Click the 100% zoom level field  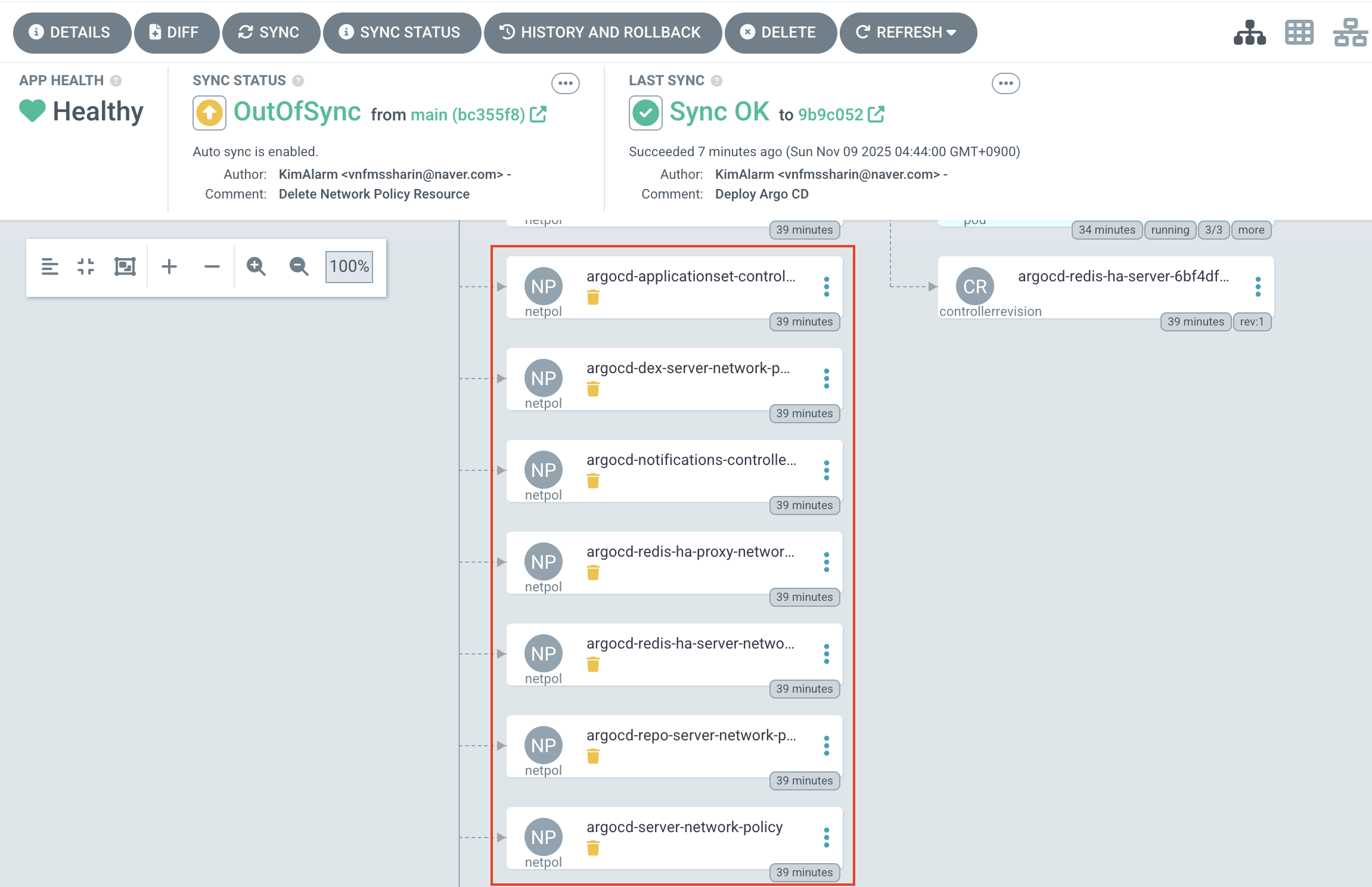click(349, 266)
